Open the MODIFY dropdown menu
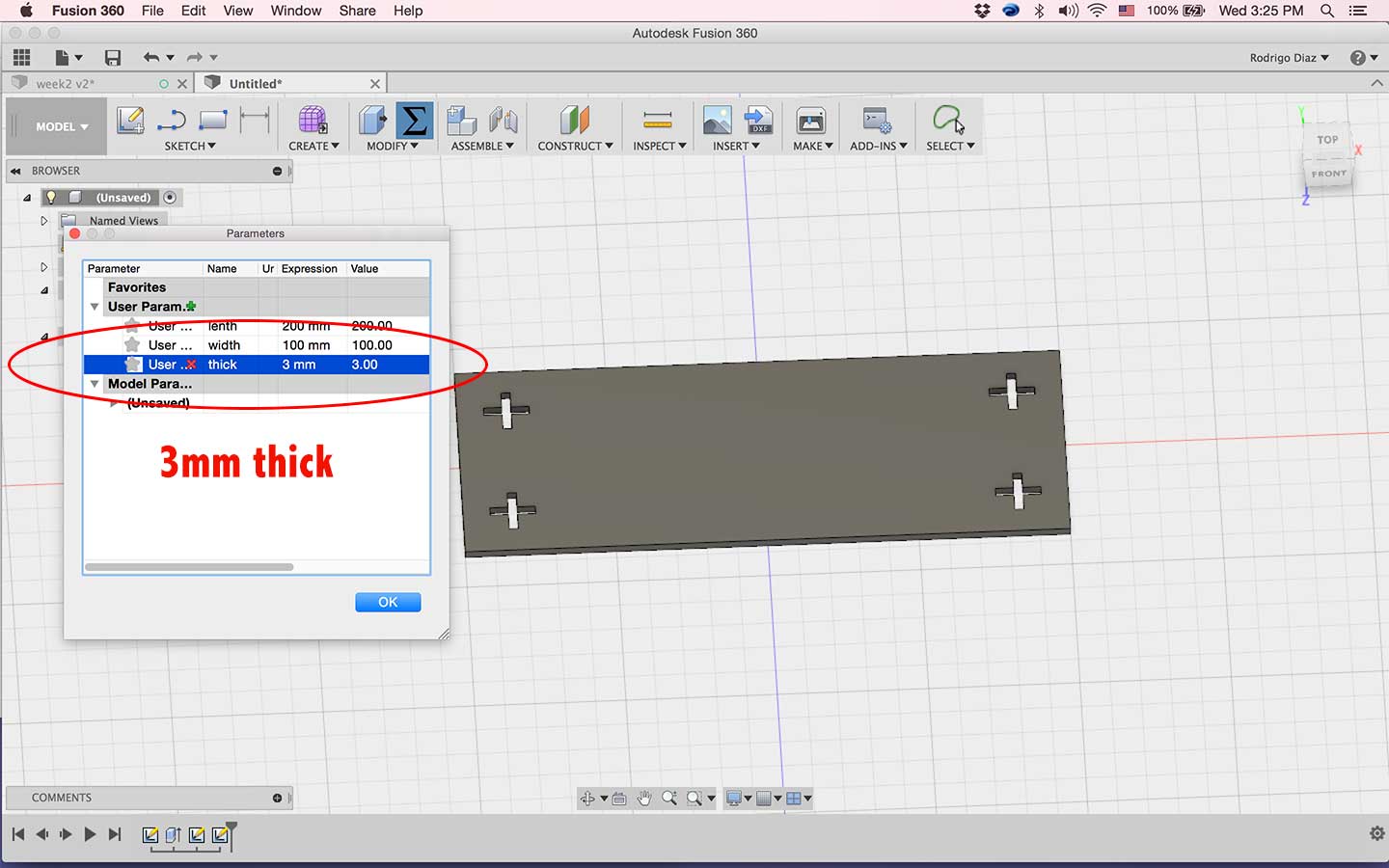Image resolution: width=1389 pixels, height=868 pixels. [393, 146]
